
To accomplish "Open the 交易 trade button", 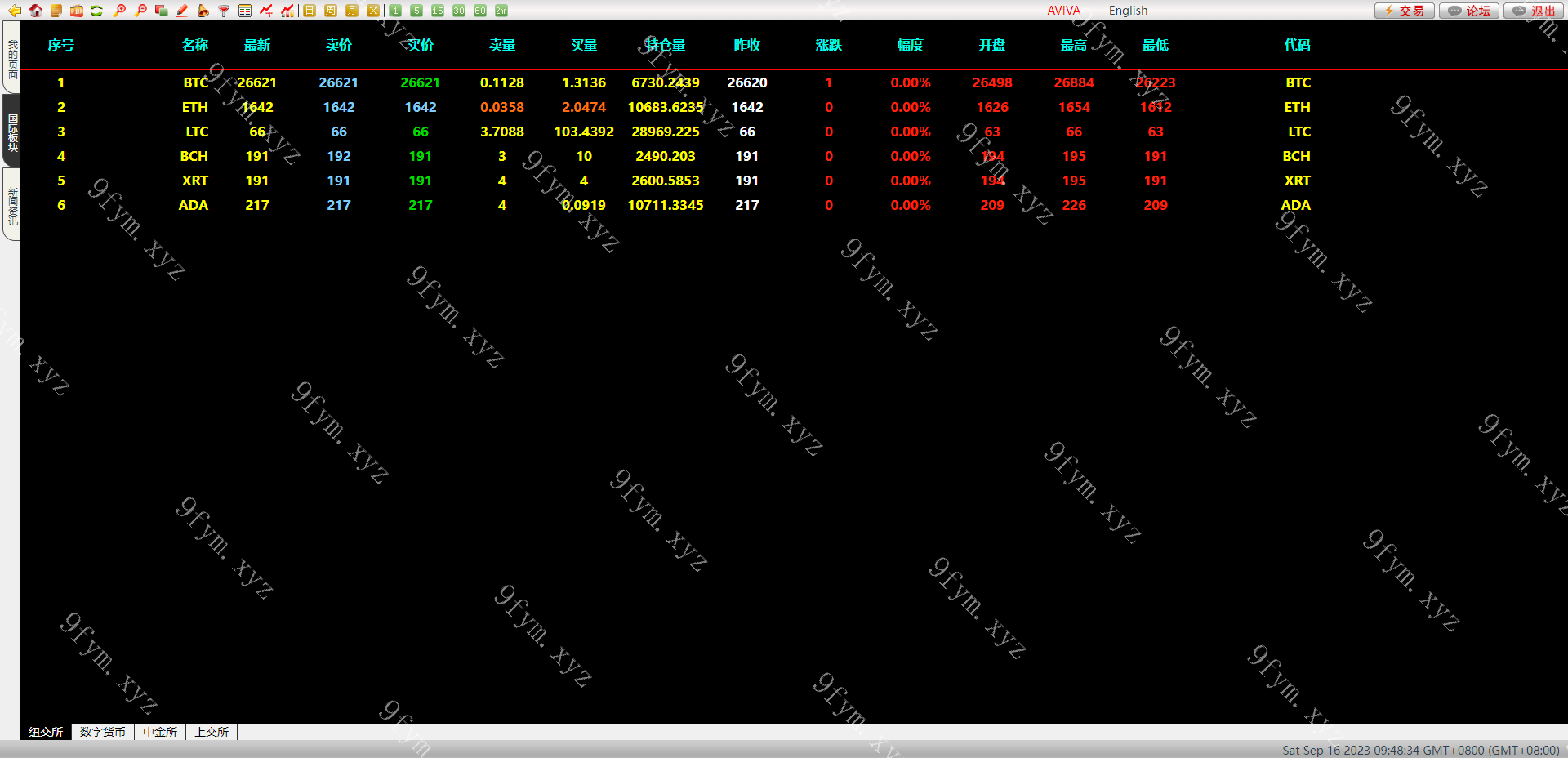I will click(1404, 11).
